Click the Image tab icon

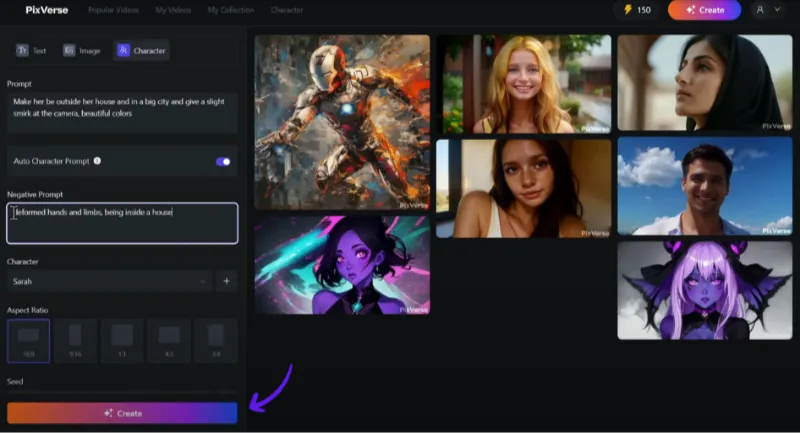tap(69, 50)
